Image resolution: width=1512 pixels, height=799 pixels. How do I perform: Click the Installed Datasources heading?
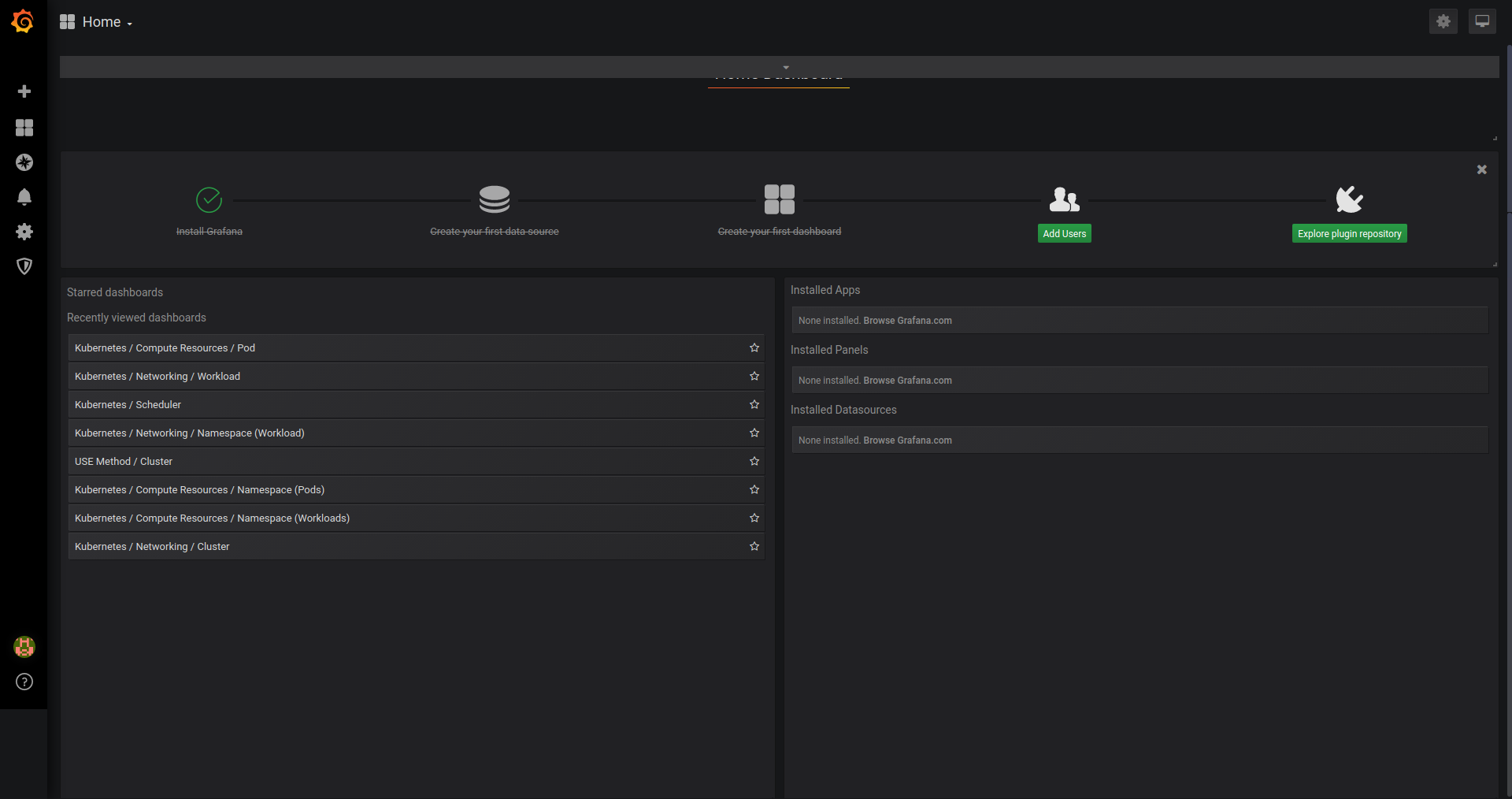coord(843,410)
